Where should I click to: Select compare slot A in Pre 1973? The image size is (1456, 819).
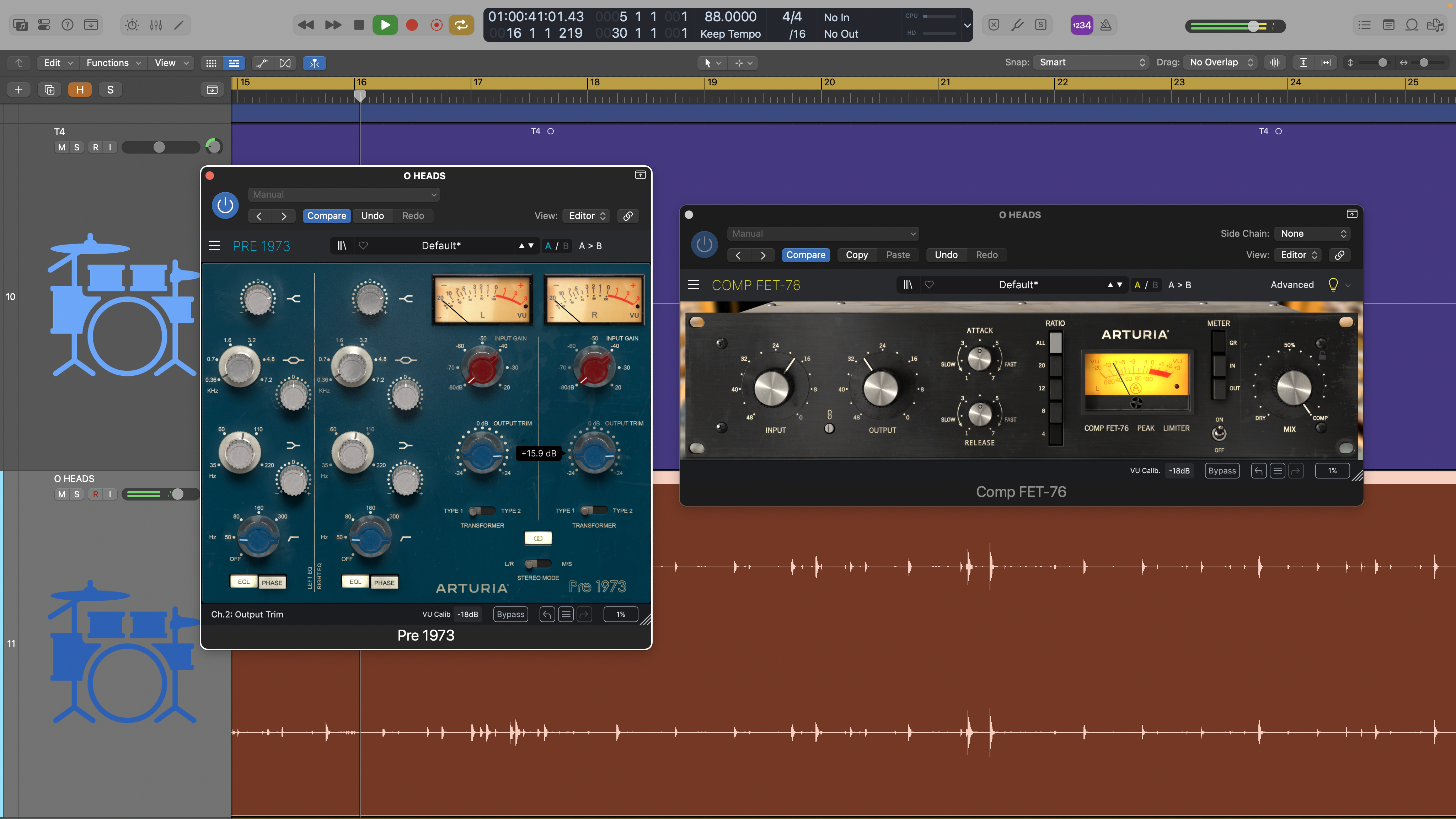click(548, 245)
